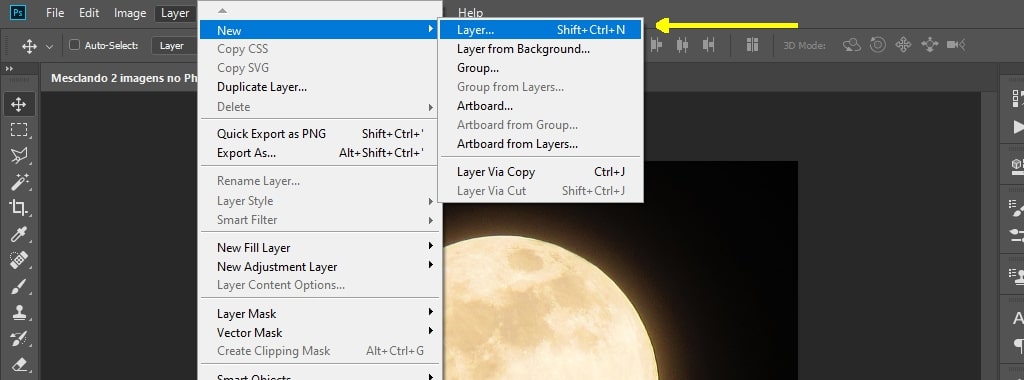Click the Auto-Align Layers icon
This screenshot has height=380, width=1024.
pos(752,45)
